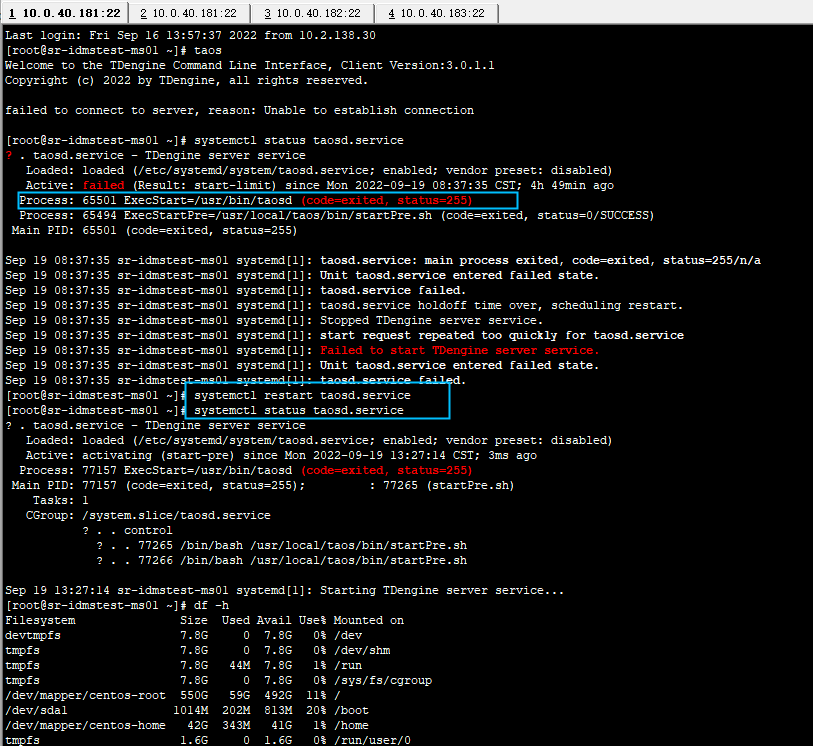This screenshot has width=813, height=746.
Task: Click 'holdoff time over, scheduling restart' log
Action: coord(551,305)
